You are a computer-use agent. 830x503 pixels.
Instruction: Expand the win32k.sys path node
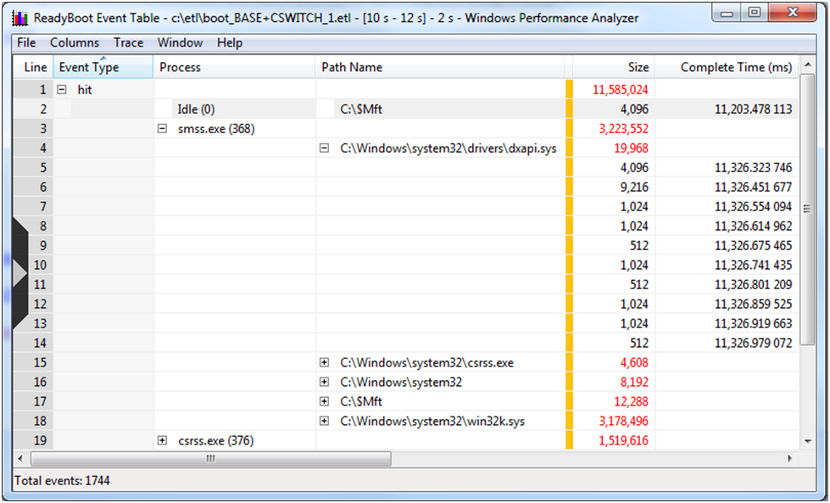point(324,421)
